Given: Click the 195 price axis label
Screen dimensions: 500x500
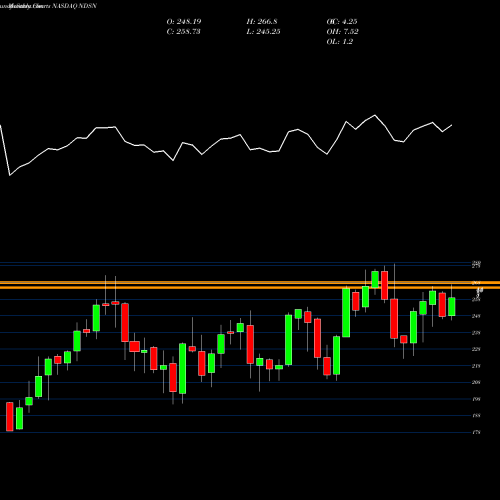Looking at the screenshot, I should (x=476, y=399).
